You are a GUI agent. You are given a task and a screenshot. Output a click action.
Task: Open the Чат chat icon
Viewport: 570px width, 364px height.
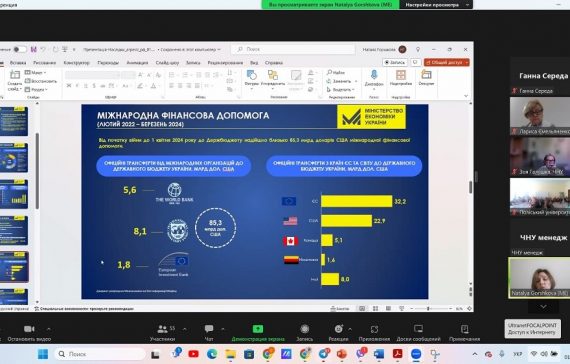[x=209, y=329]
